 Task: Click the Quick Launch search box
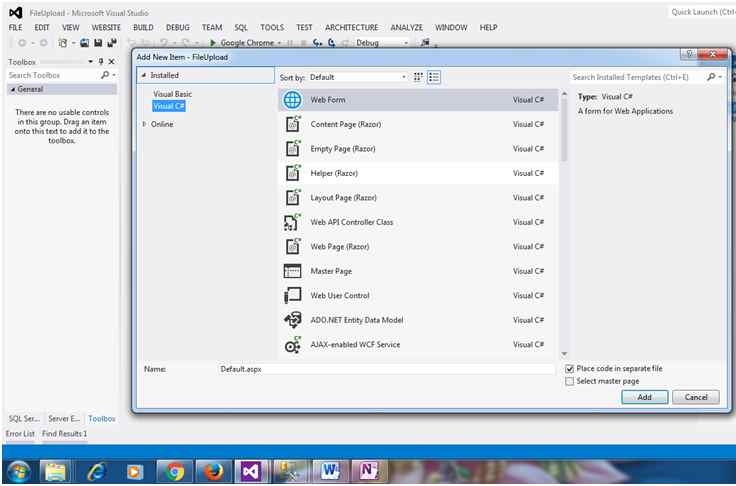[701, 12]
